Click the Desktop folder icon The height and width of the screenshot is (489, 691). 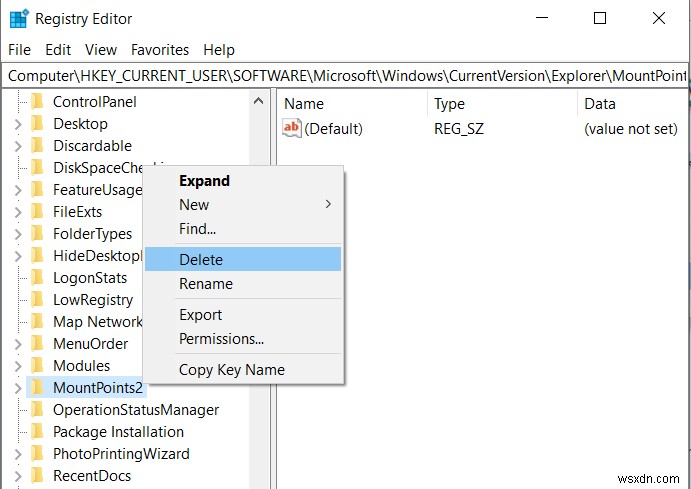38,124
